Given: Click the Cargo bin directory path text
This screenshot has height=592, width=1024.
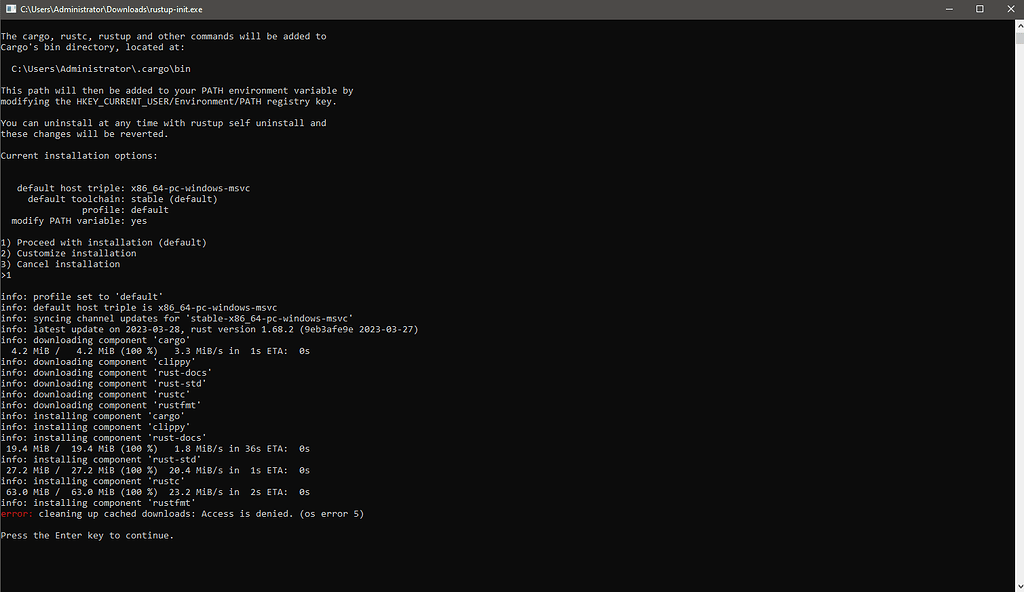Looking at the screenshot, I should coord(100,68).
